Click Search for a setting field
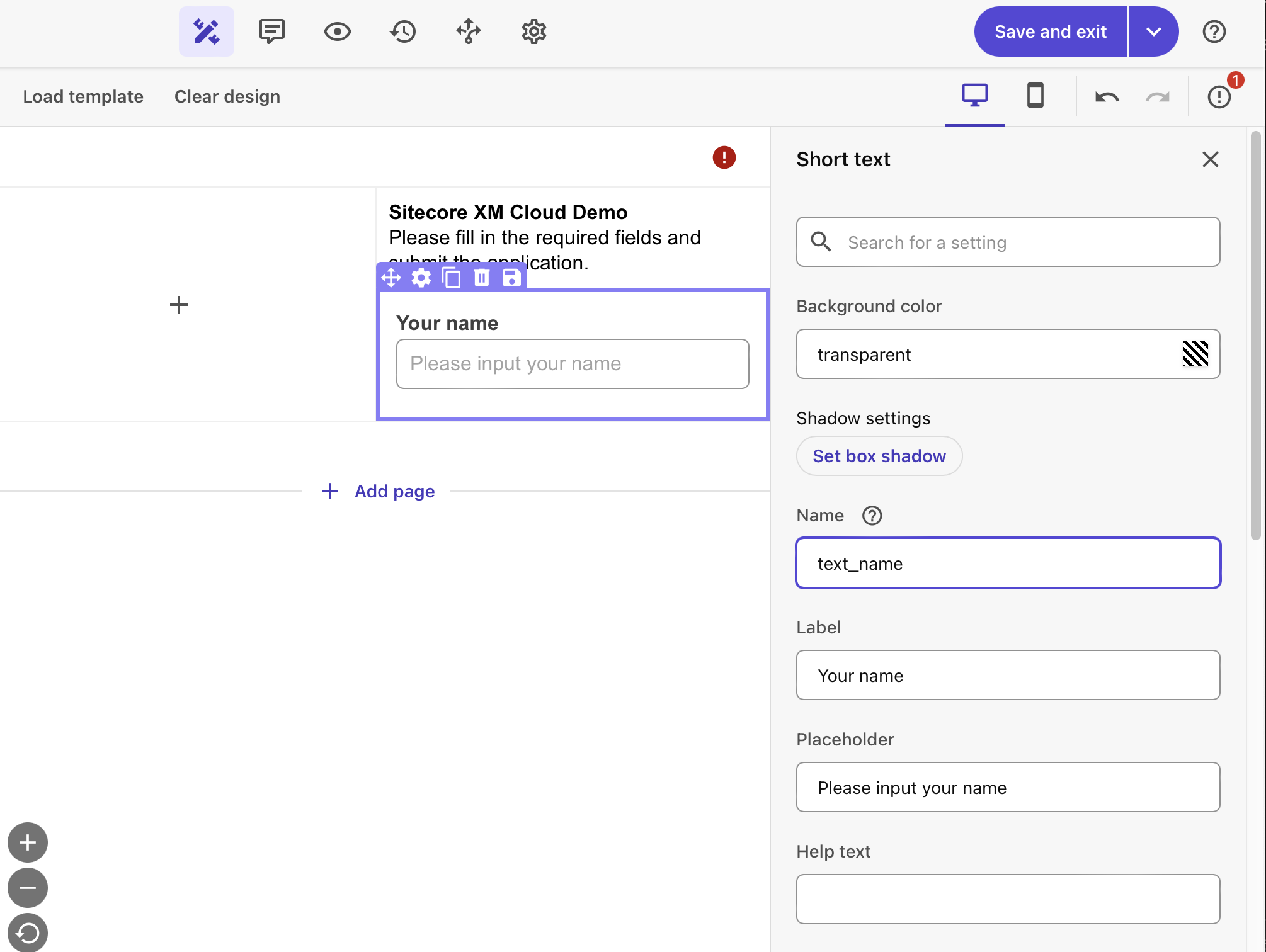 (1008, 242)
